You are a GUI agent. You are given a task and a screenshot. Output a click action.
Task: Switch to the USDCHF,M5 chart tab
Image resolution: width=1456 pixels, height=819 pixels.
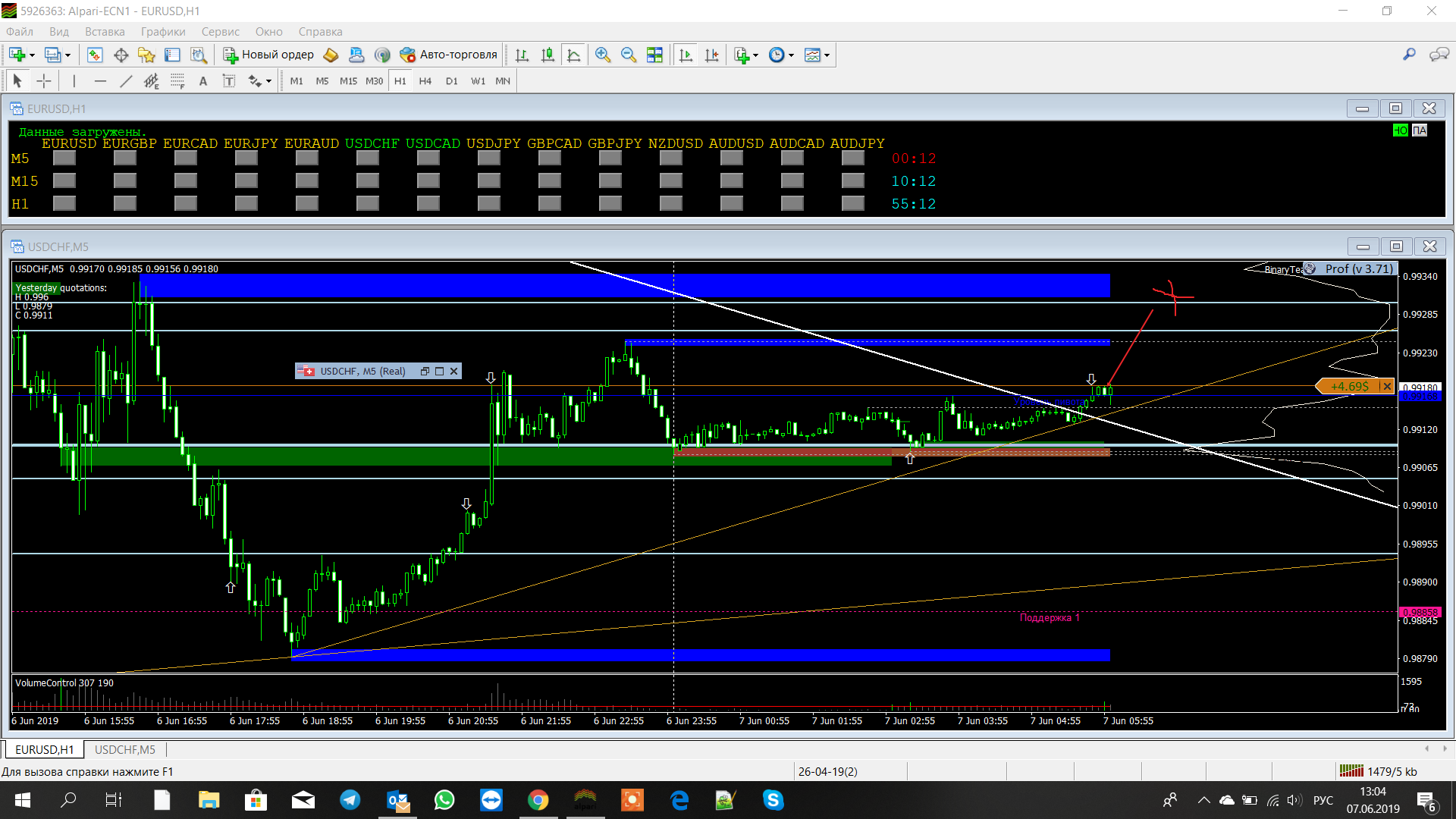coord(125,749)
